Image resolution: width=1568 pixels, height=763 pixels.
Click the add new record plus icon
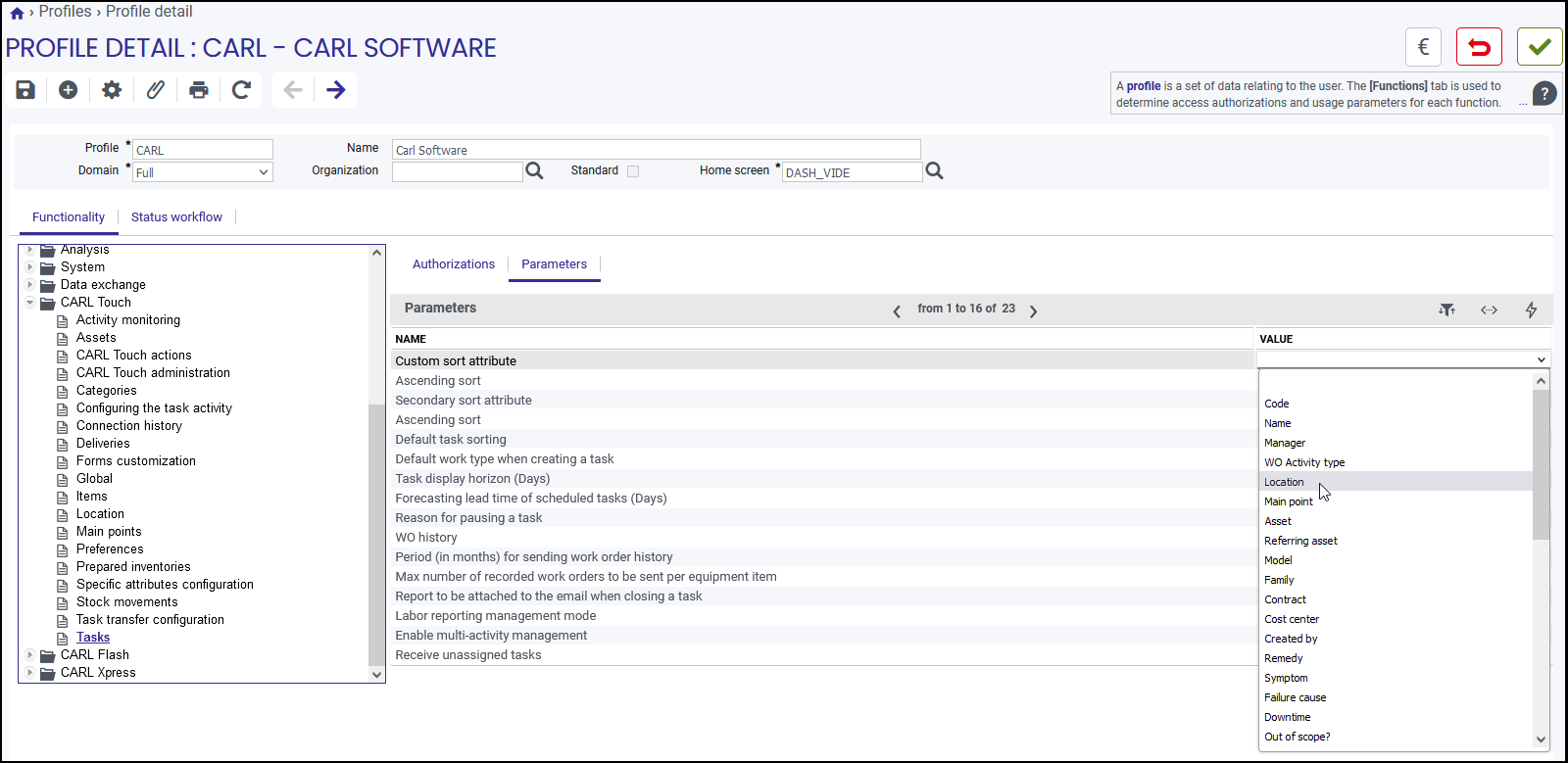(68, 90)
